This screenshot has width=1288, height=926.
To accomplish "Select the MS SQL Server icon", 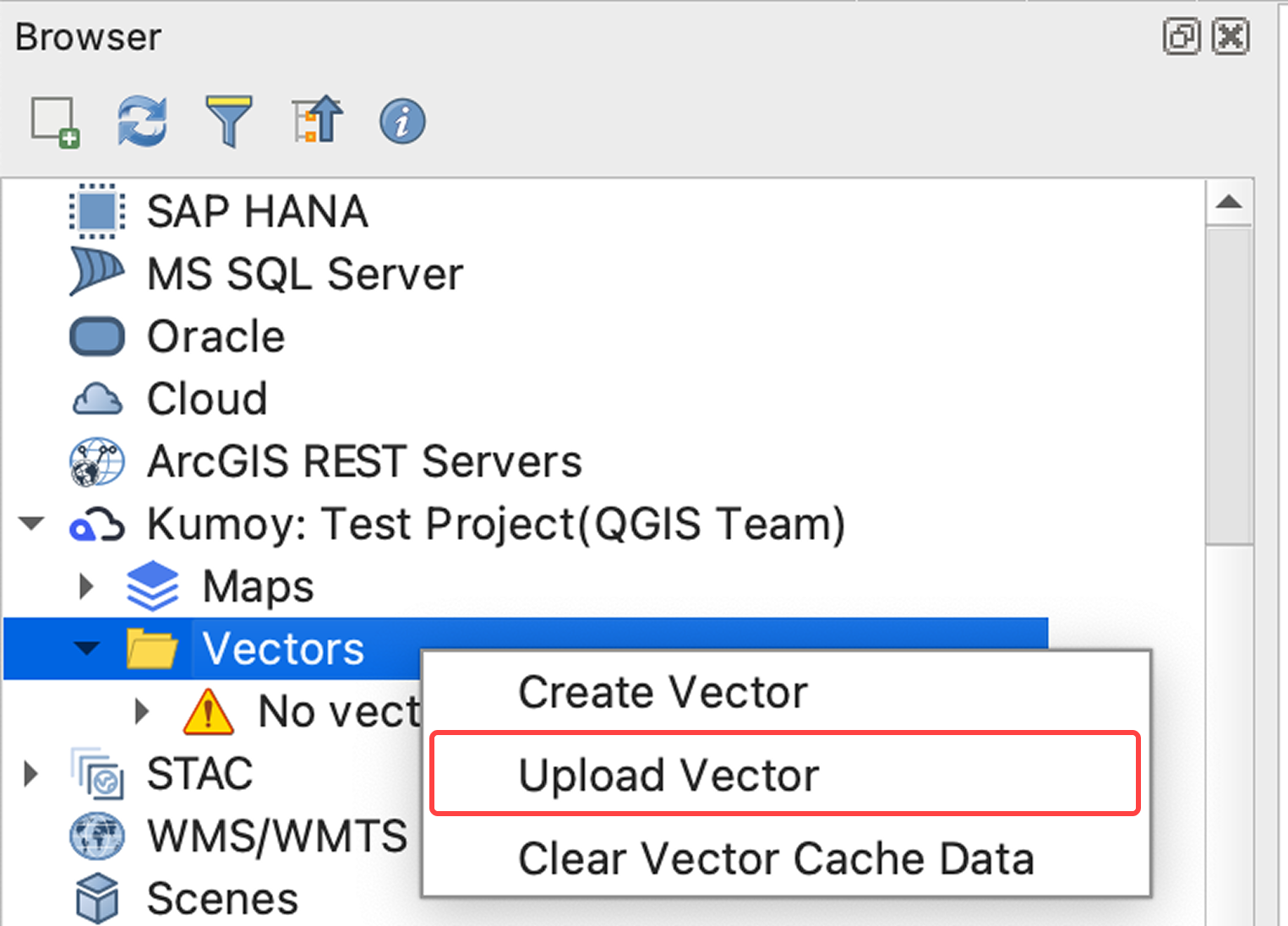I will (97, 273).
